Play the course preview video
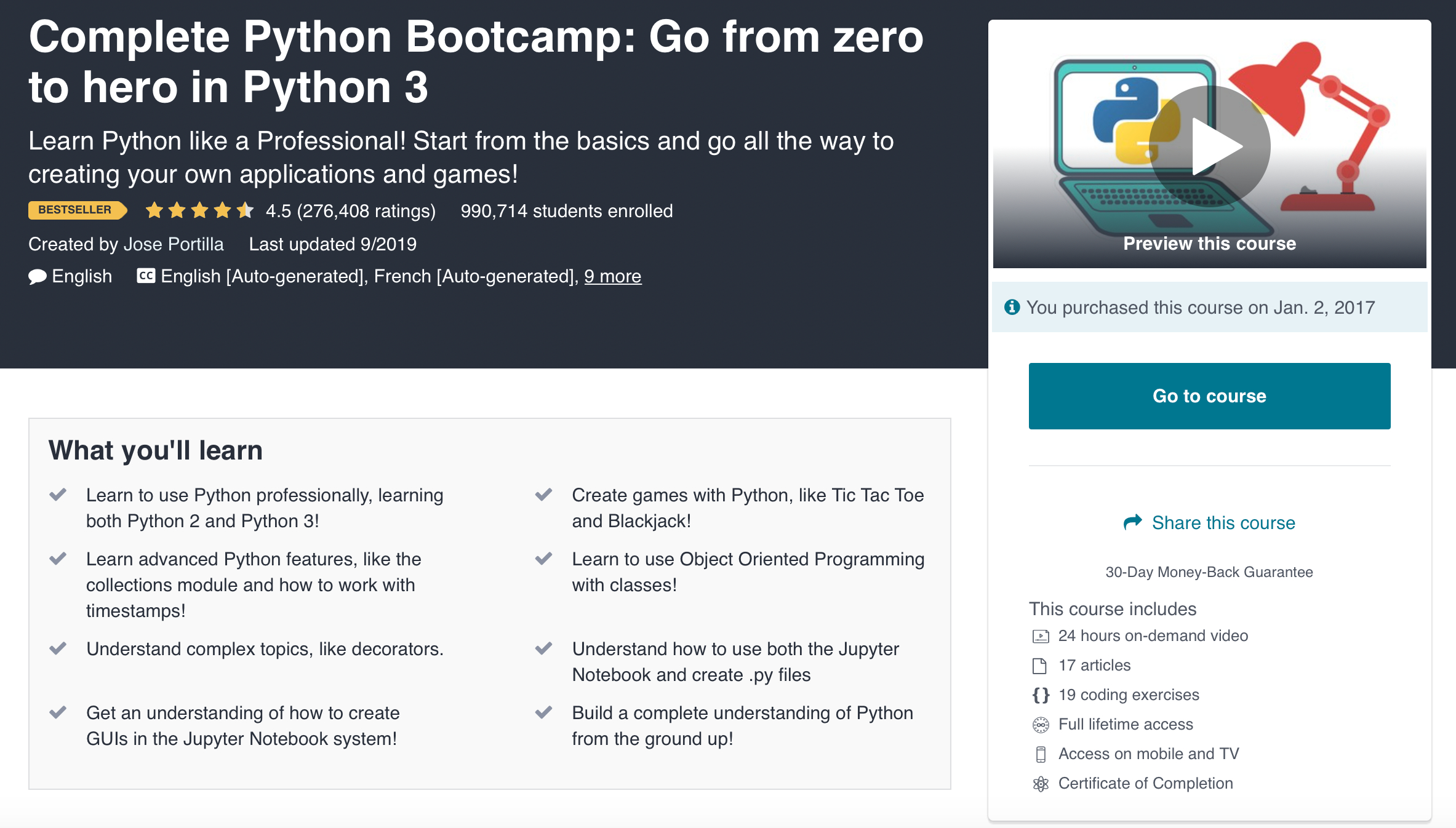 (1209, 146)
